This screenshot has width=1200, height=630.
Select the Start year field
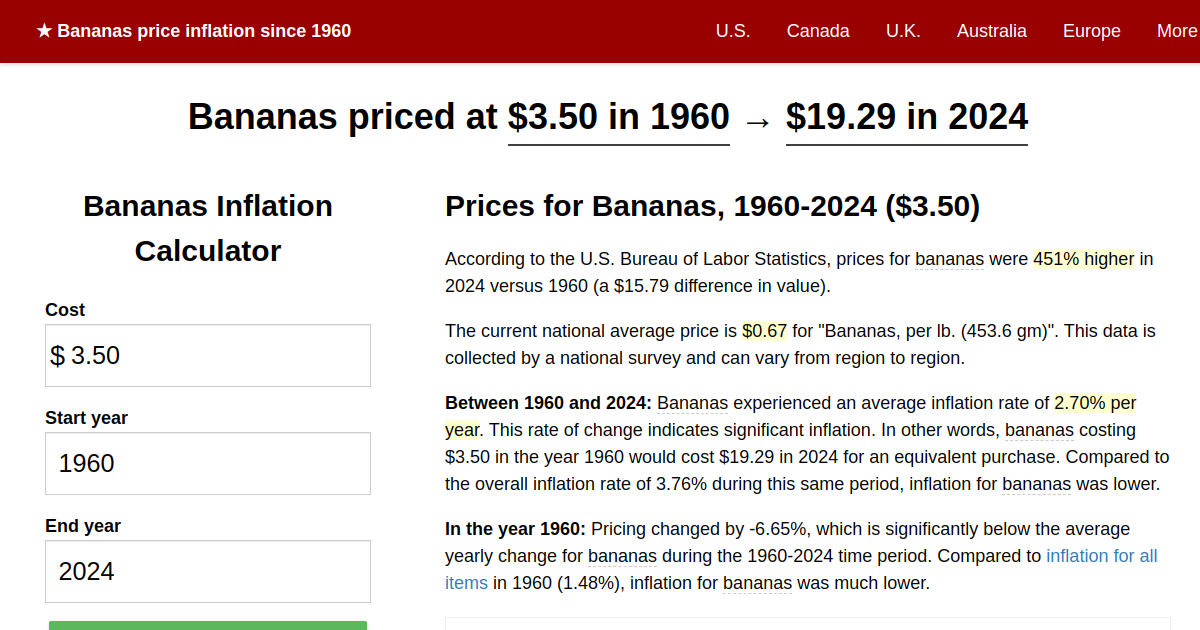point(207,463)
